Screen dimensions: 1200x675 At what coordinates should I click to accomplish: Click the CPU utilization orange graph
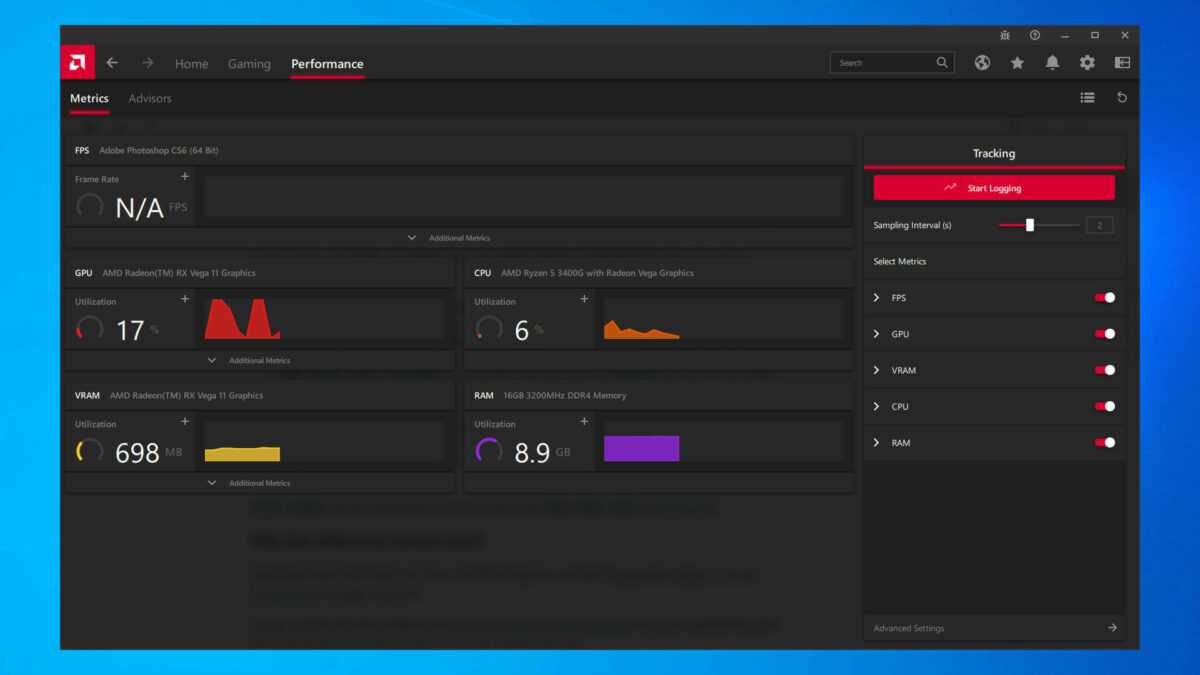pos(725,319)
